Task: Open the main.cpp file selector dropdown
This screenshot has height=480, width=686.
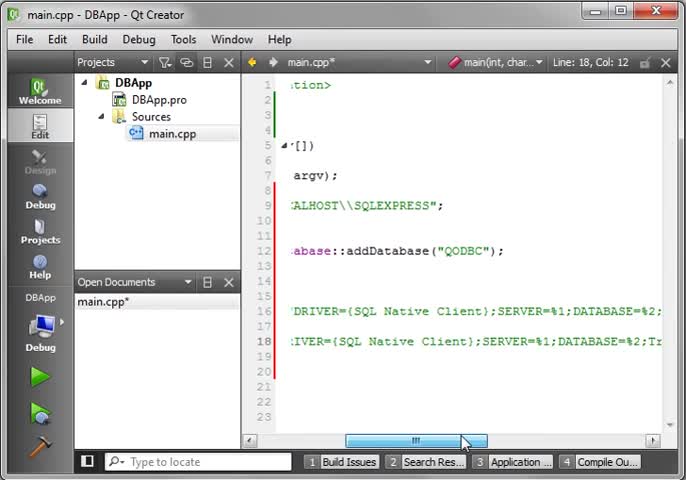Action: pyautogui.click(x=359, y=63)
